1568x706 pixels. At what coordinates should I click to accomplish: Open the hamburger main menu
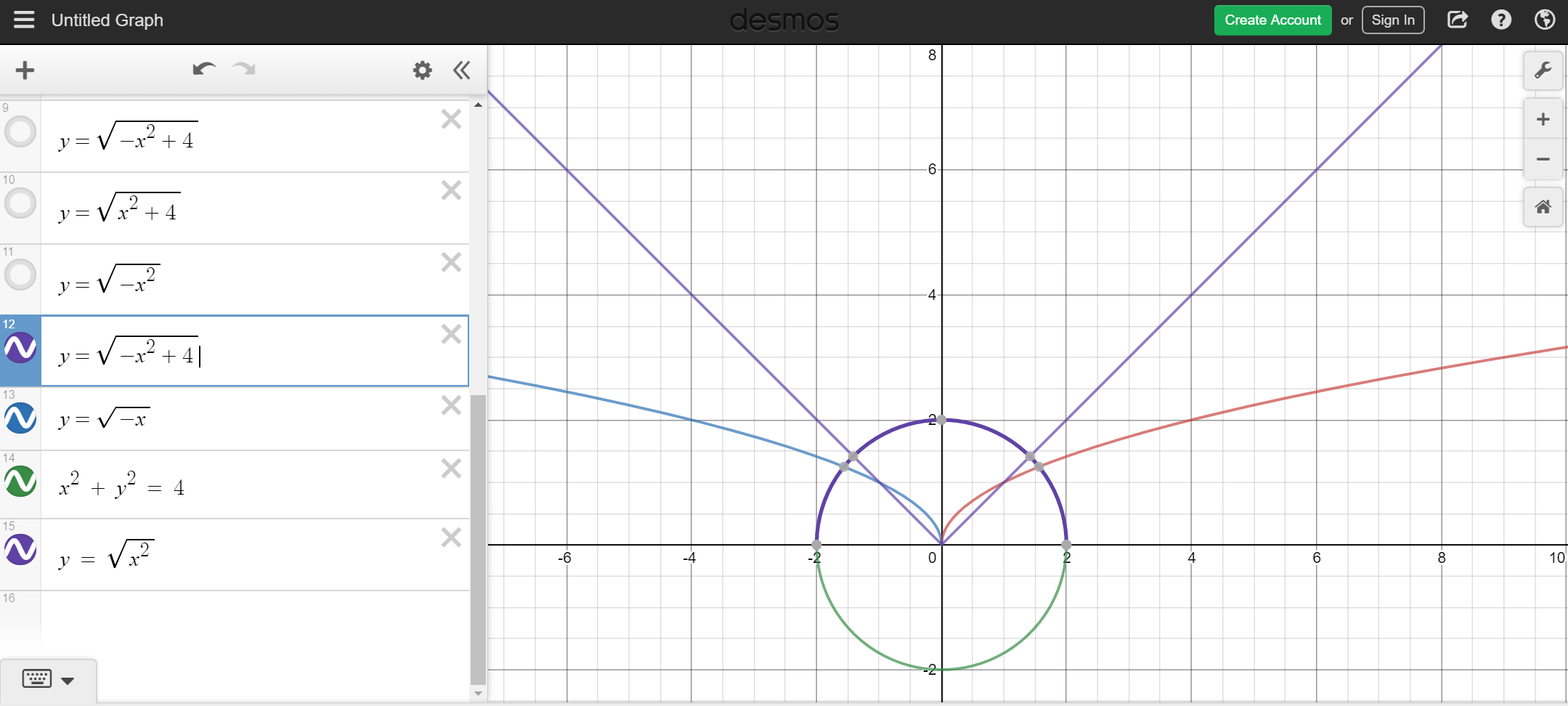click(24, 20)
